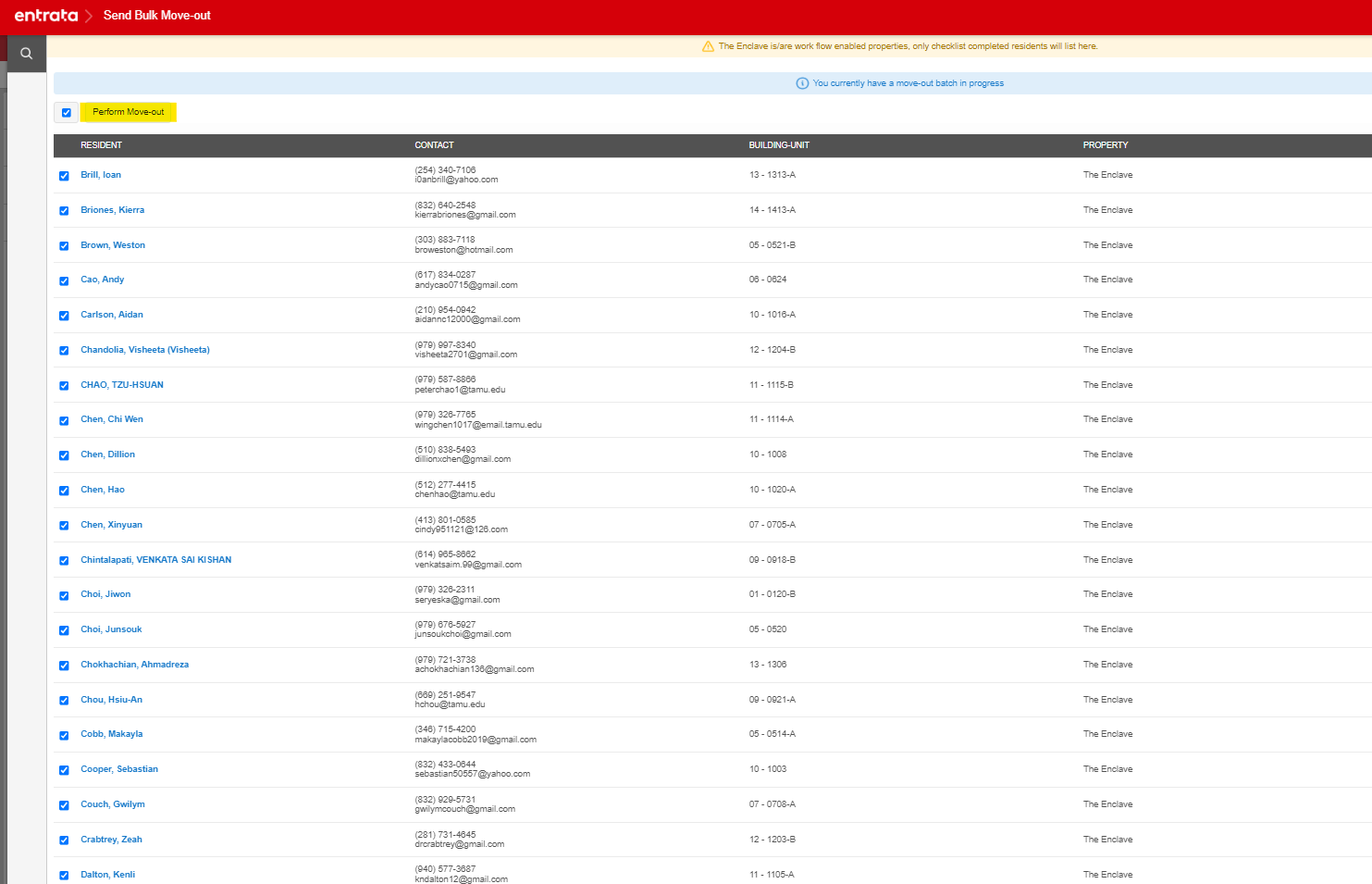
Task: Click the Send Bulk Move-out page title
Action: 157,16
